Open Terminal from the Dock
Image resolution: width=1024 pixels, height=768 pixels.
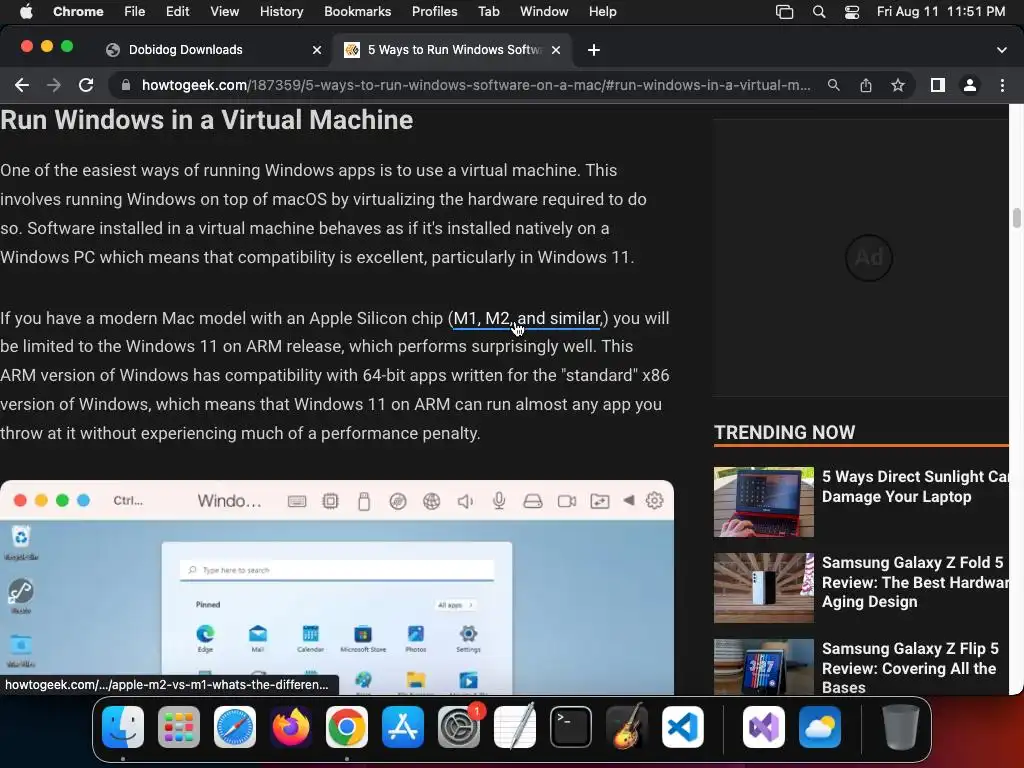click(x=571, y=727)
